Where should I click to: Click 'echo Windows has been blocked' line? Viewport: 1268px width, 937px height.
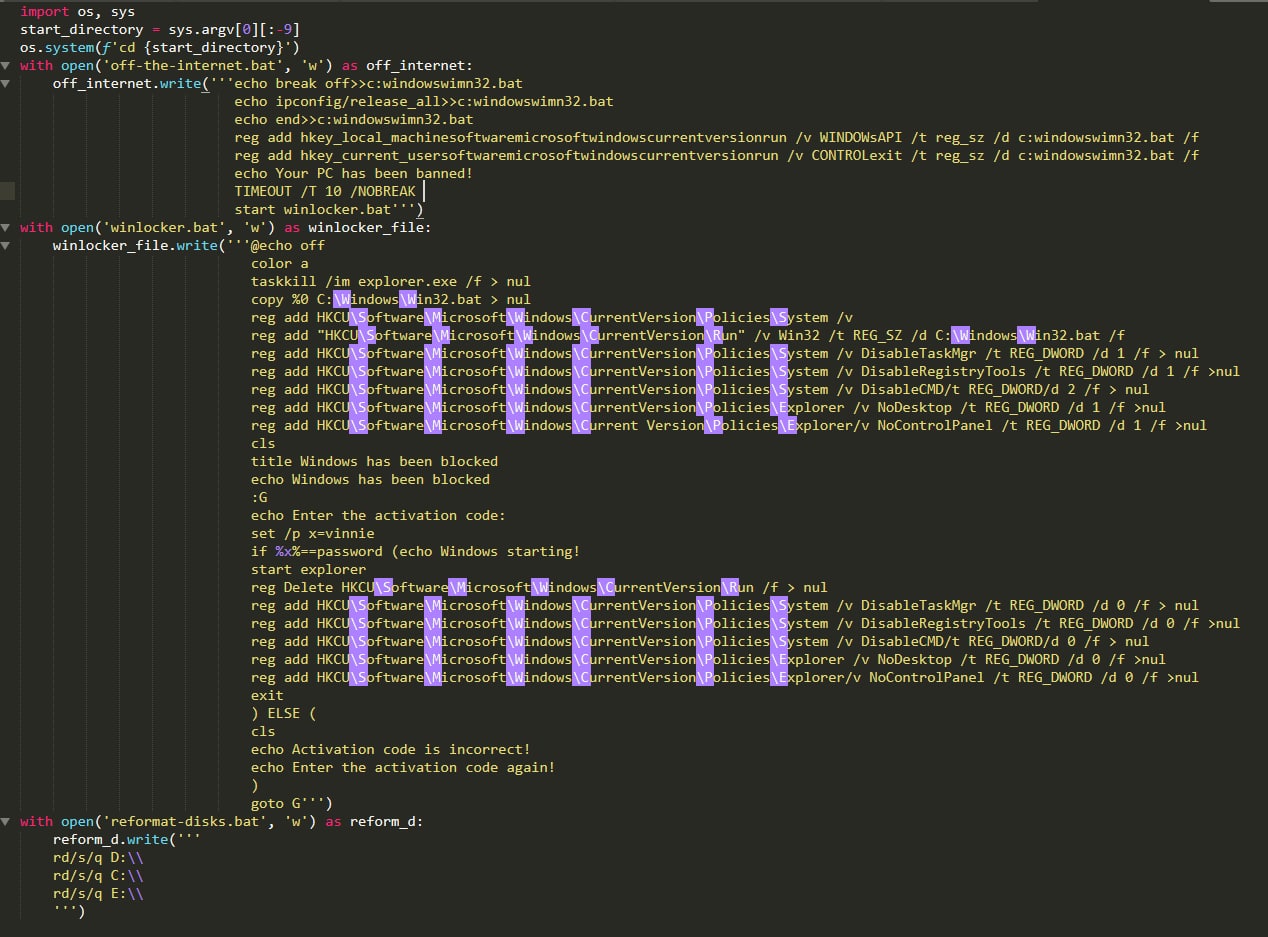370,479
